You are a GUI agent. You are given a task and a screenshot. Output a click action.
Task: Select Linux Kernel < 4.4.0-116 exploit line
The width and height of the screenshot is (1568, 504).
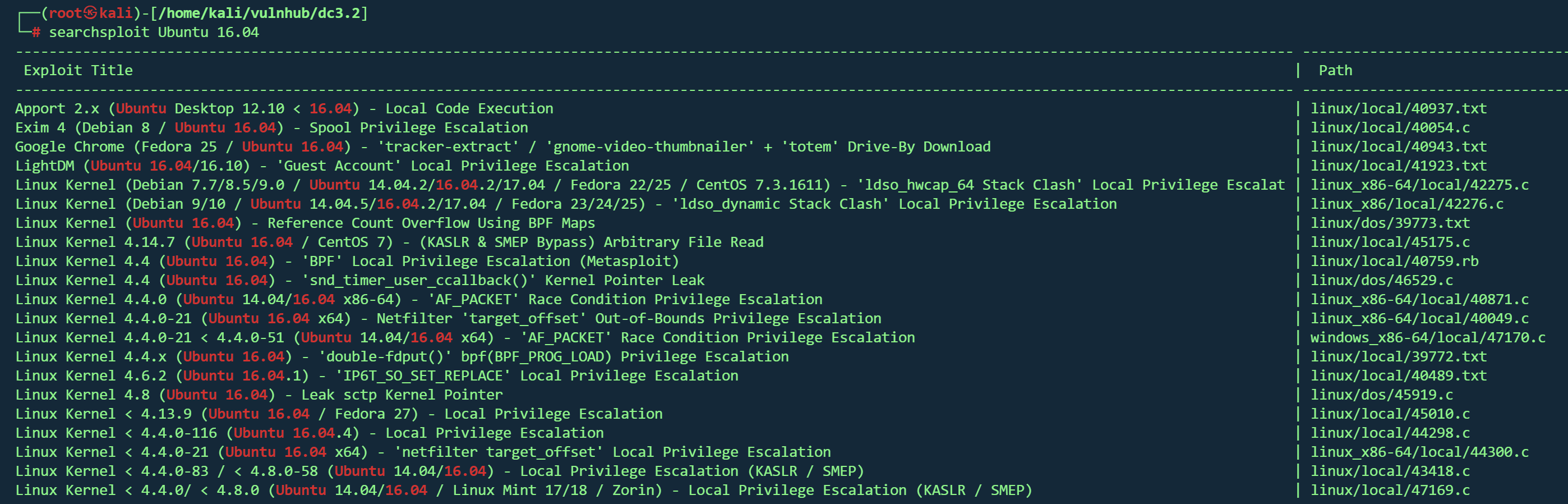(x=308, y=433)
